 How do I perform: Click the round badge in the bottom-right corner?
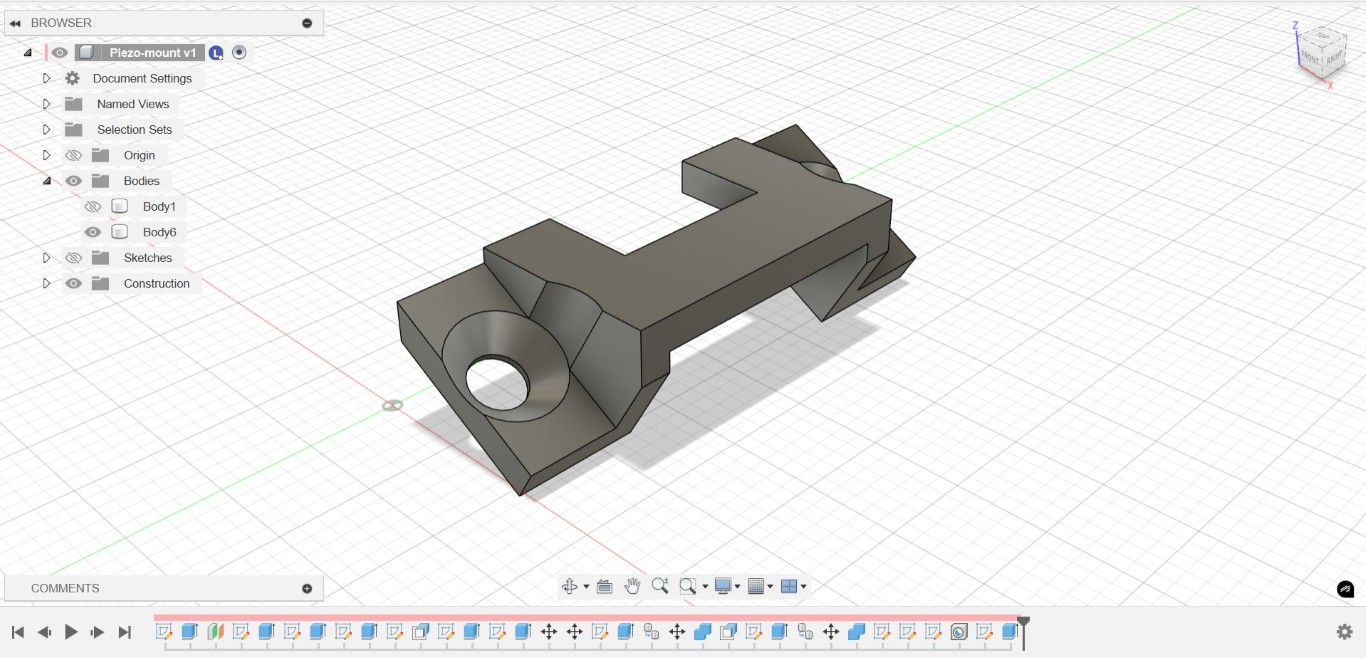click(1346, 589)
